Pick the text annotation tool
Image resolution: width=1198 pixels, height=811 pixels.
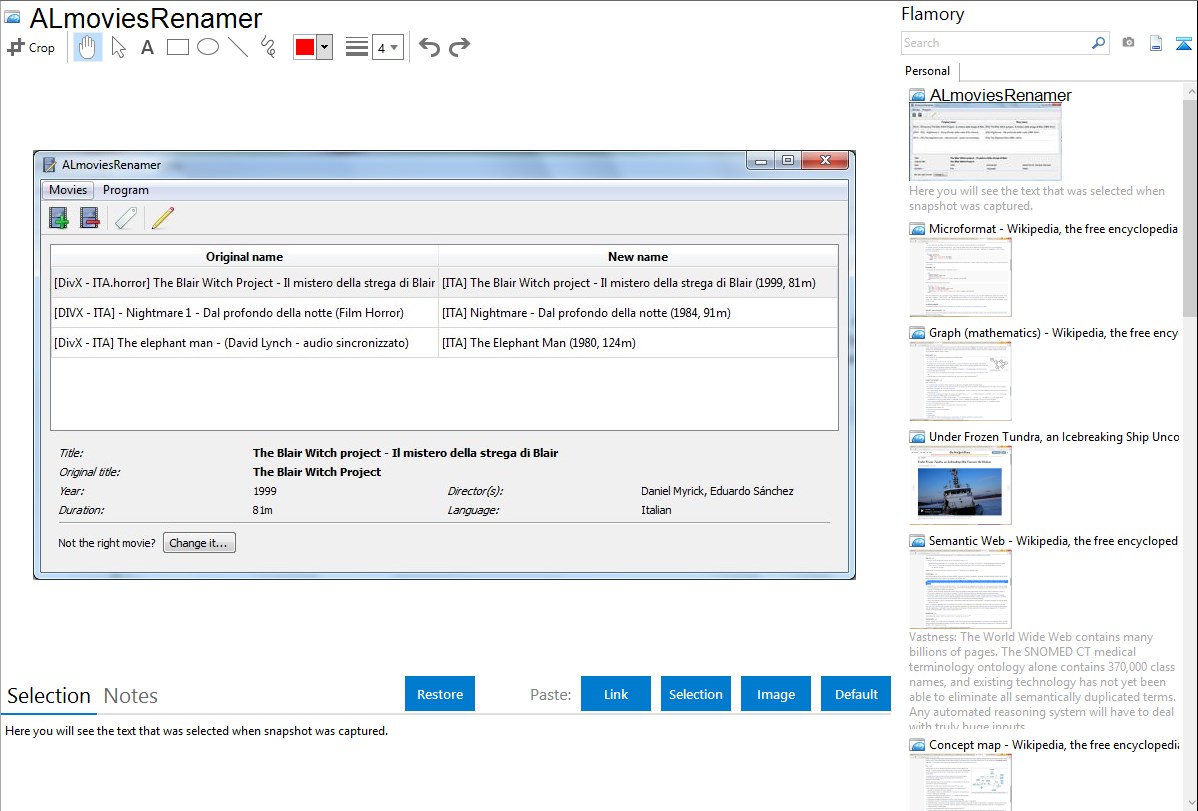coord(147,47)
